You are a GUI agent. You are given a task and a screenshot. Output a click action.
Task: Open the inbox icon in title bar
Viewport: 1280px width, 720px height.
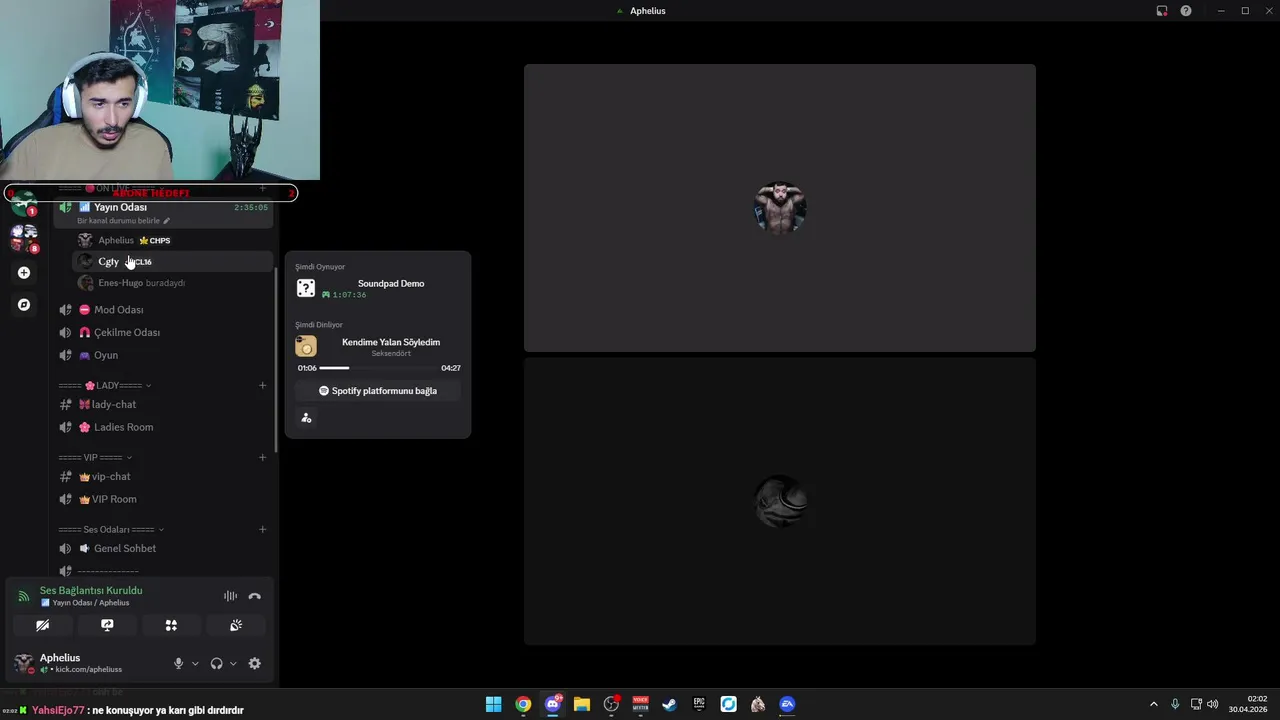[1162, 11]
